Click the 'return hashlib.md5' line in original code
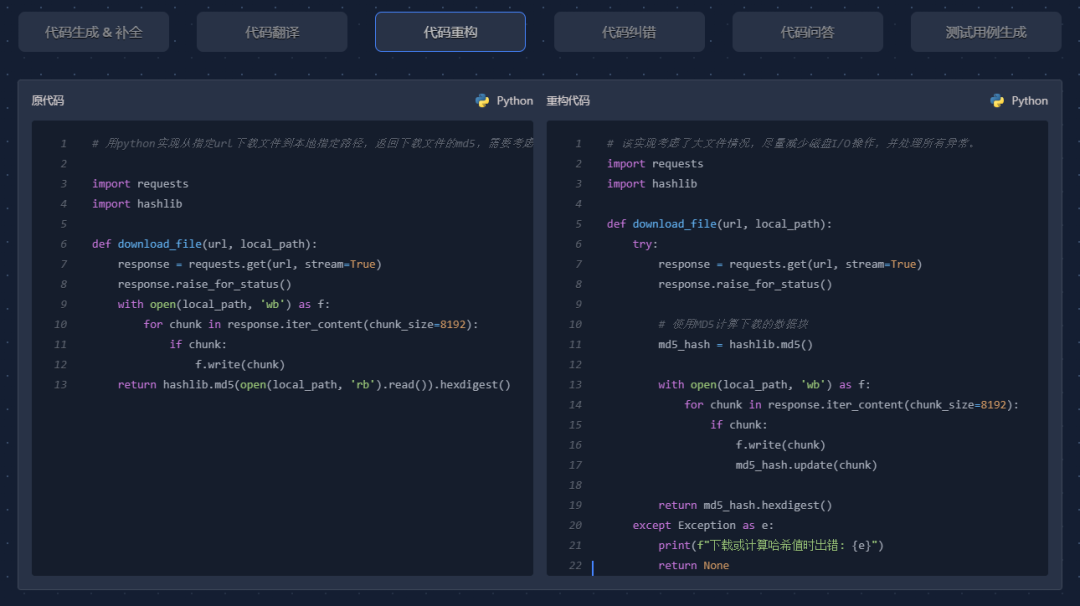This screenshot has width=1080, height=606. [x=314, y=384]
